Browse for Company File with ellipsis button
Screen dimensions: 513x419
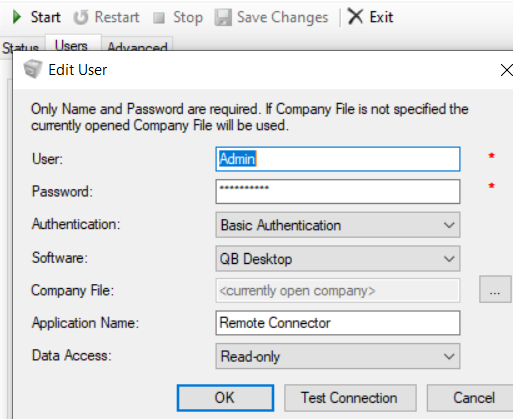(495, 289)
